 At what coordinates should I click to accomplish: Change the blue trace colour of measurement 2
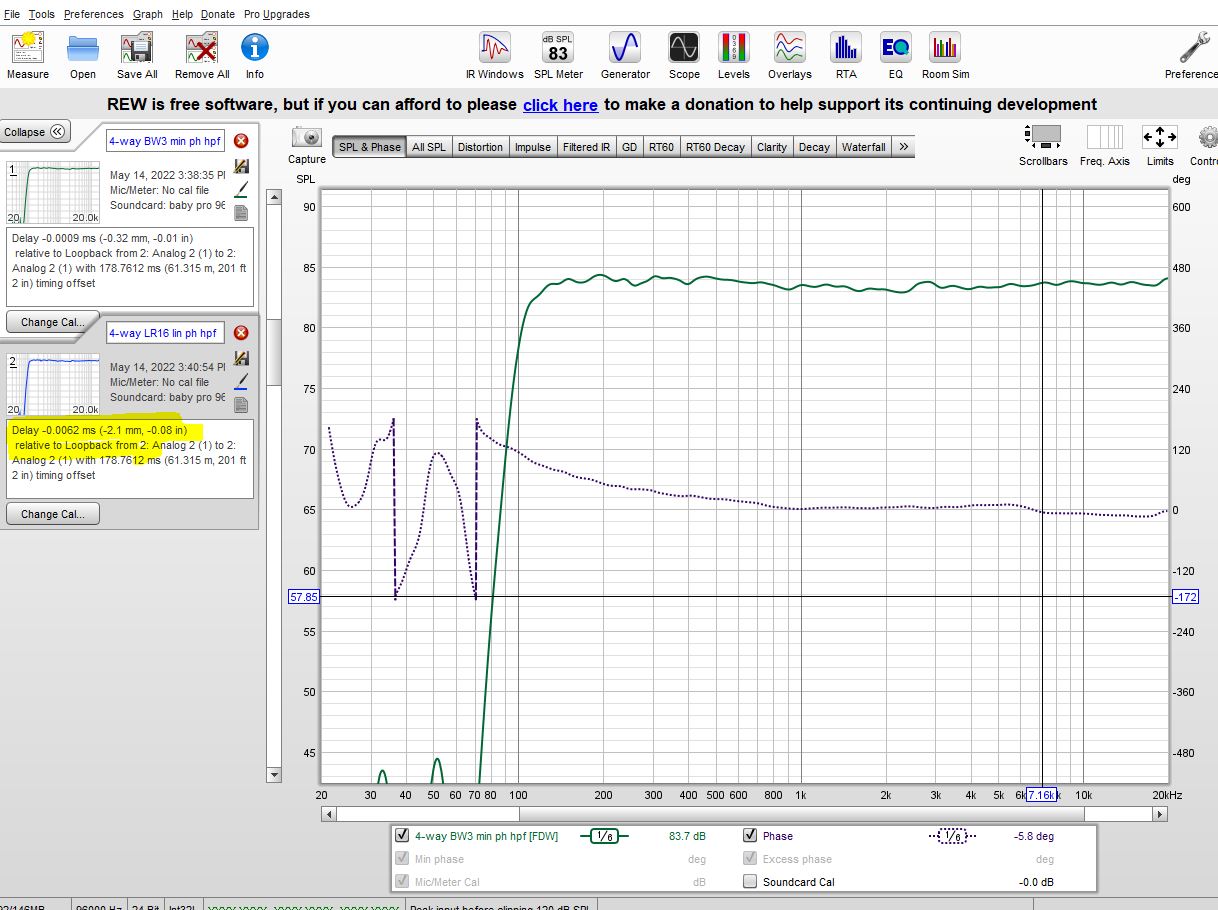[x=241, y=381]
